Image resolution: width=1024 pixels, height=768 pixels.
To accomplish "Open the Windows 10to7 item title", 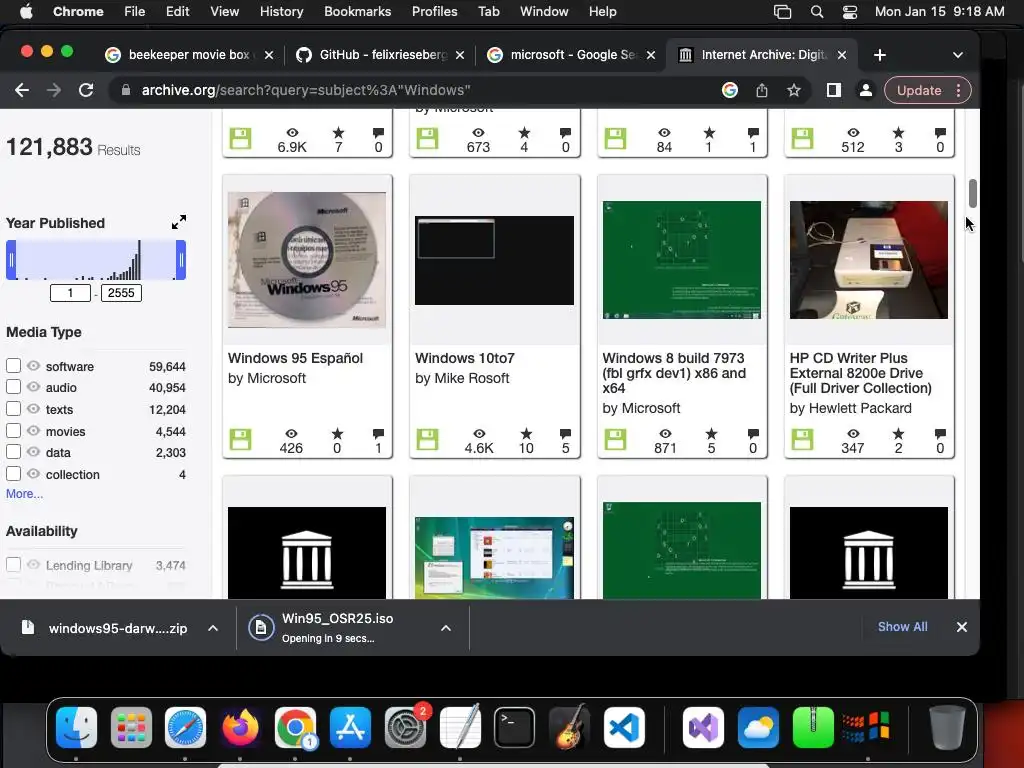I will [x=464, y=358].
